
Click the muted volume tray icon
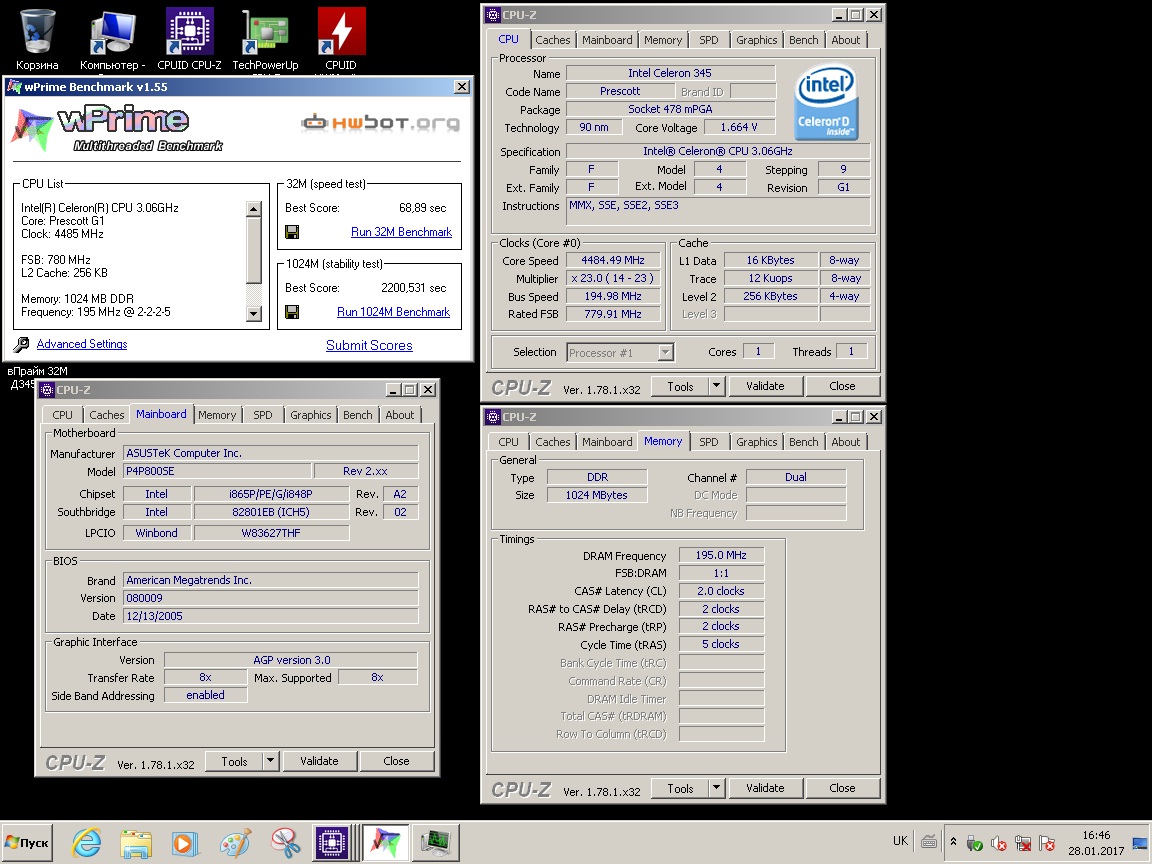(998, 843)
